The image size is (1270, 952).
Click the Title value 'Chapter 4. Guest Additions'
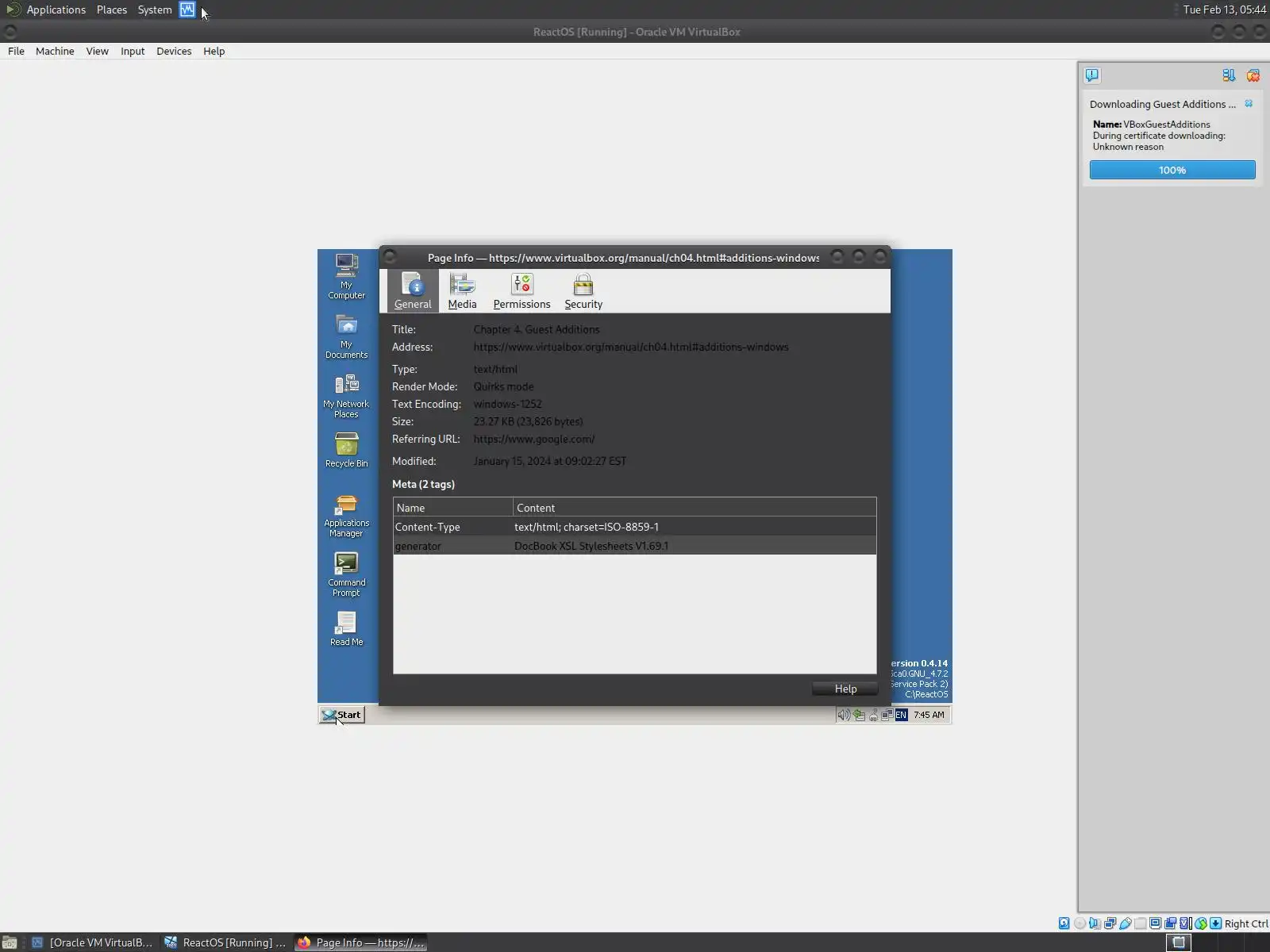pyautogui.click(x=537, y=329)
